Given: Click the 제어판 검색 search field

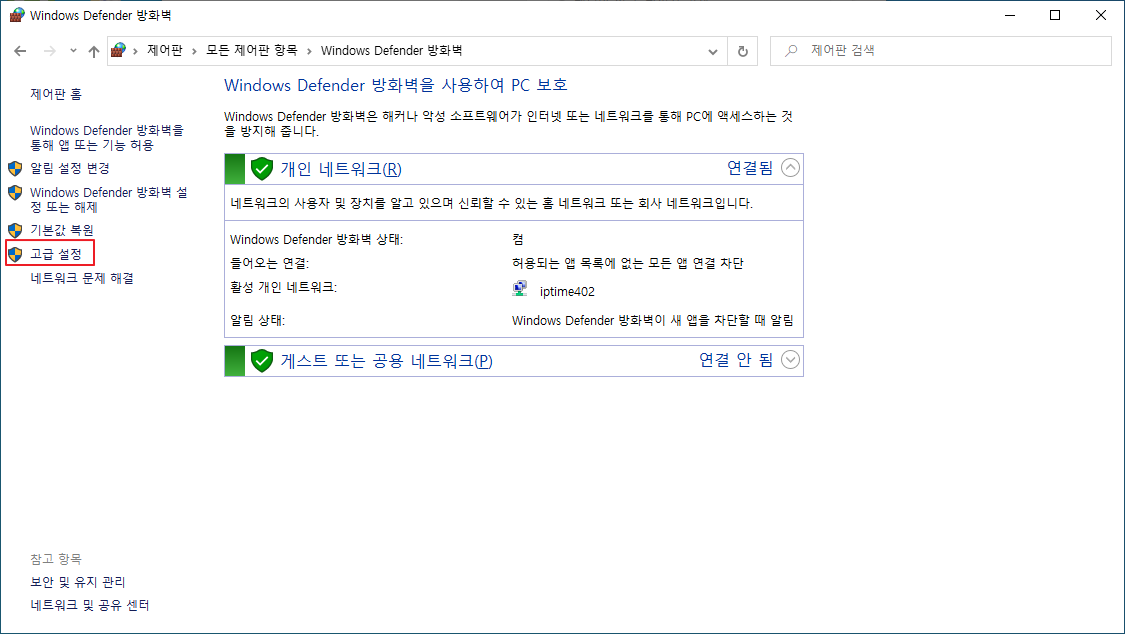Looking at the screenshot, I should tap(941, 51).
